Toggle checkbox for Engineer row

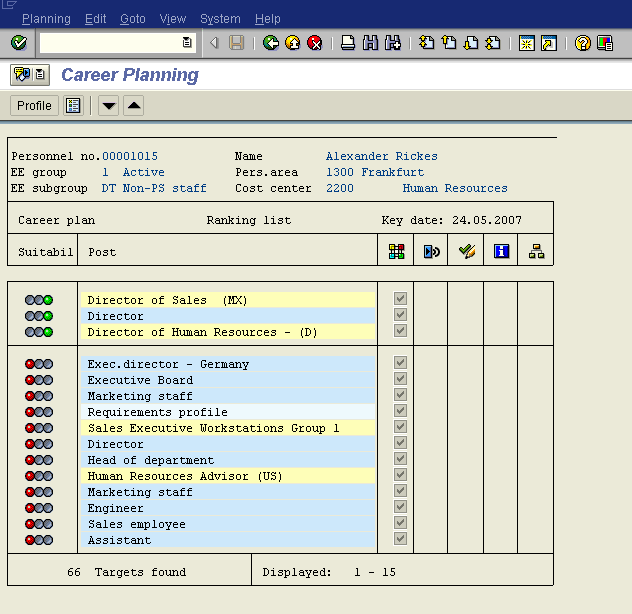(x=400, y=506)
